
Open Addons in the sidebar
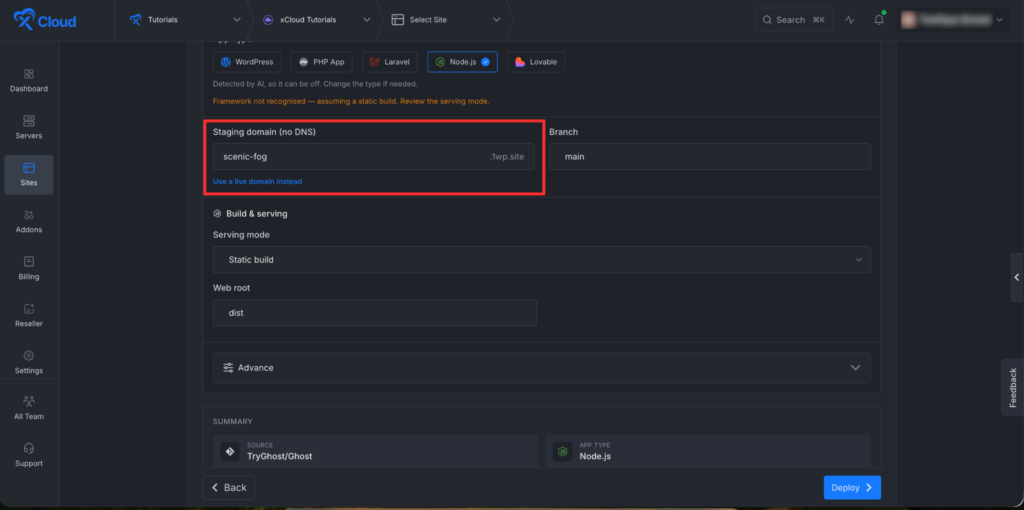29,222
